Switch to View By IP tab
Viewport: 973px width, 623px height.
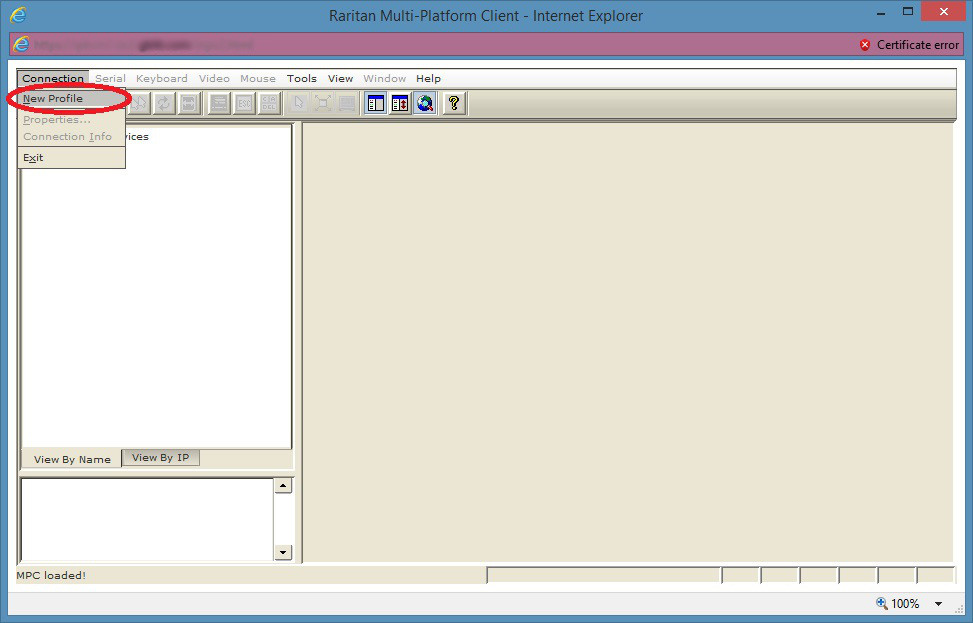[x=161, y=457]
